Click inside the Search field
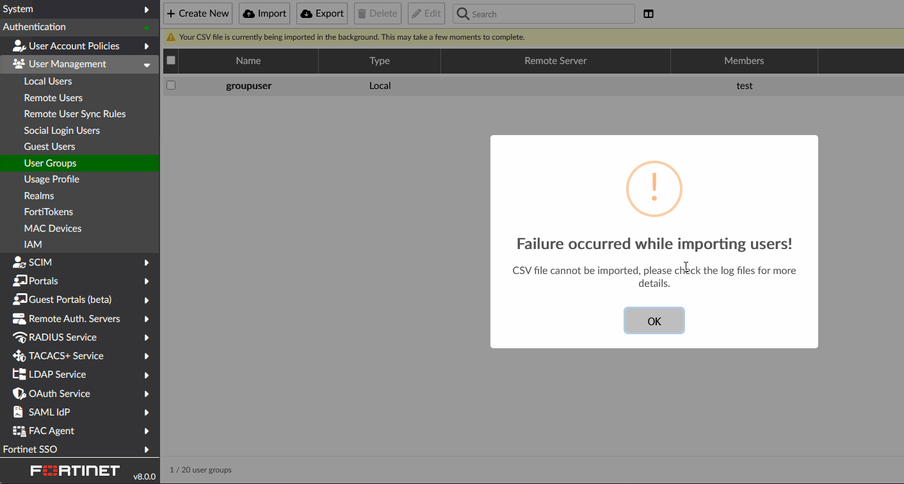Screen dimensions: 904x484 click(544, 14)
